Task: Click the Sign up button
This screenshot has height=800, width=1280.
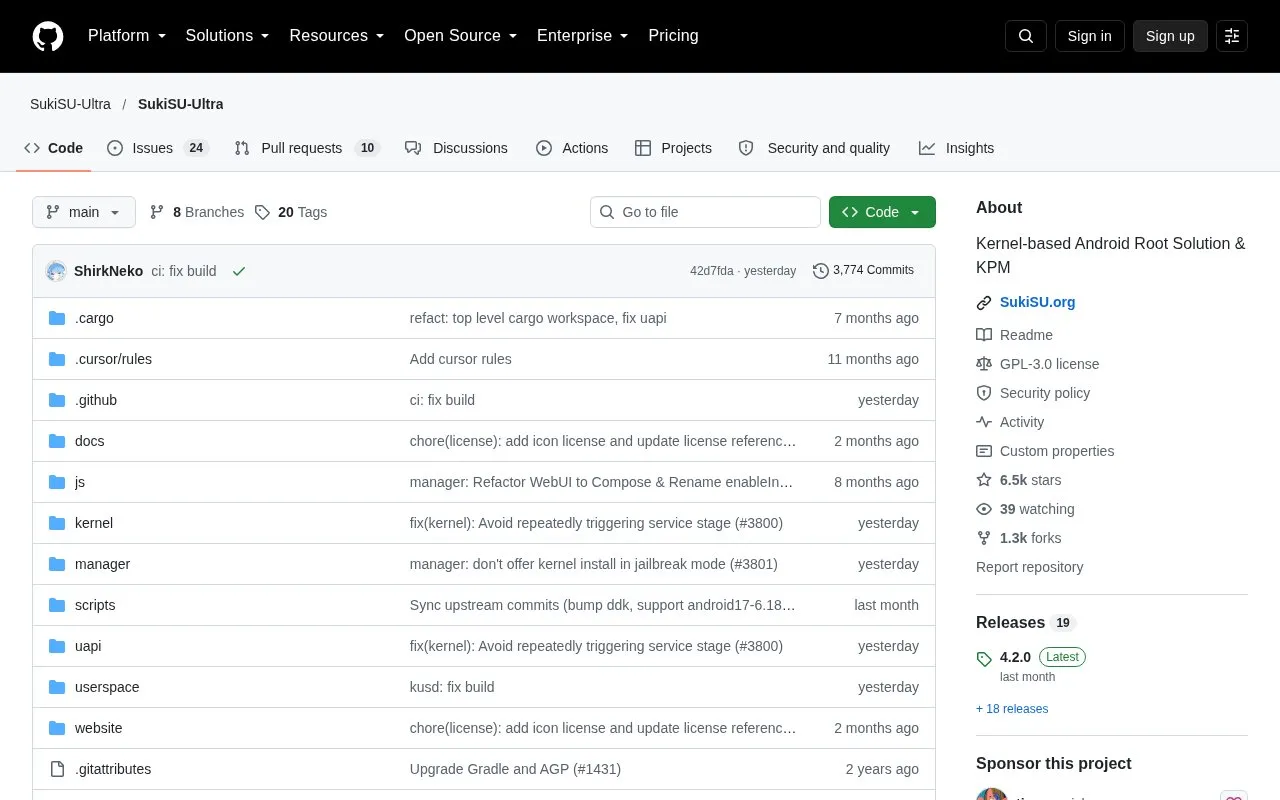Action: (1170, 36)
